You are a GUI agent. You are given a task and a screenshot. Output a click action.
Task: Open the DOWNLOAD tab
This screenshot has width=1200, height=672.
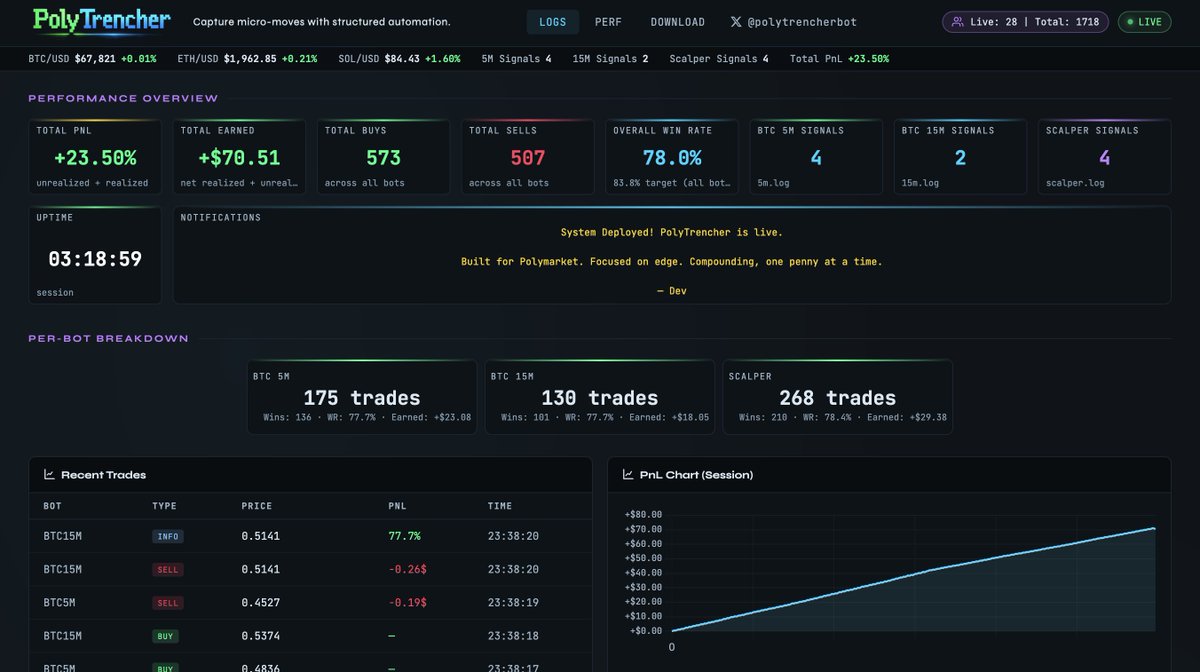(677, 22)
